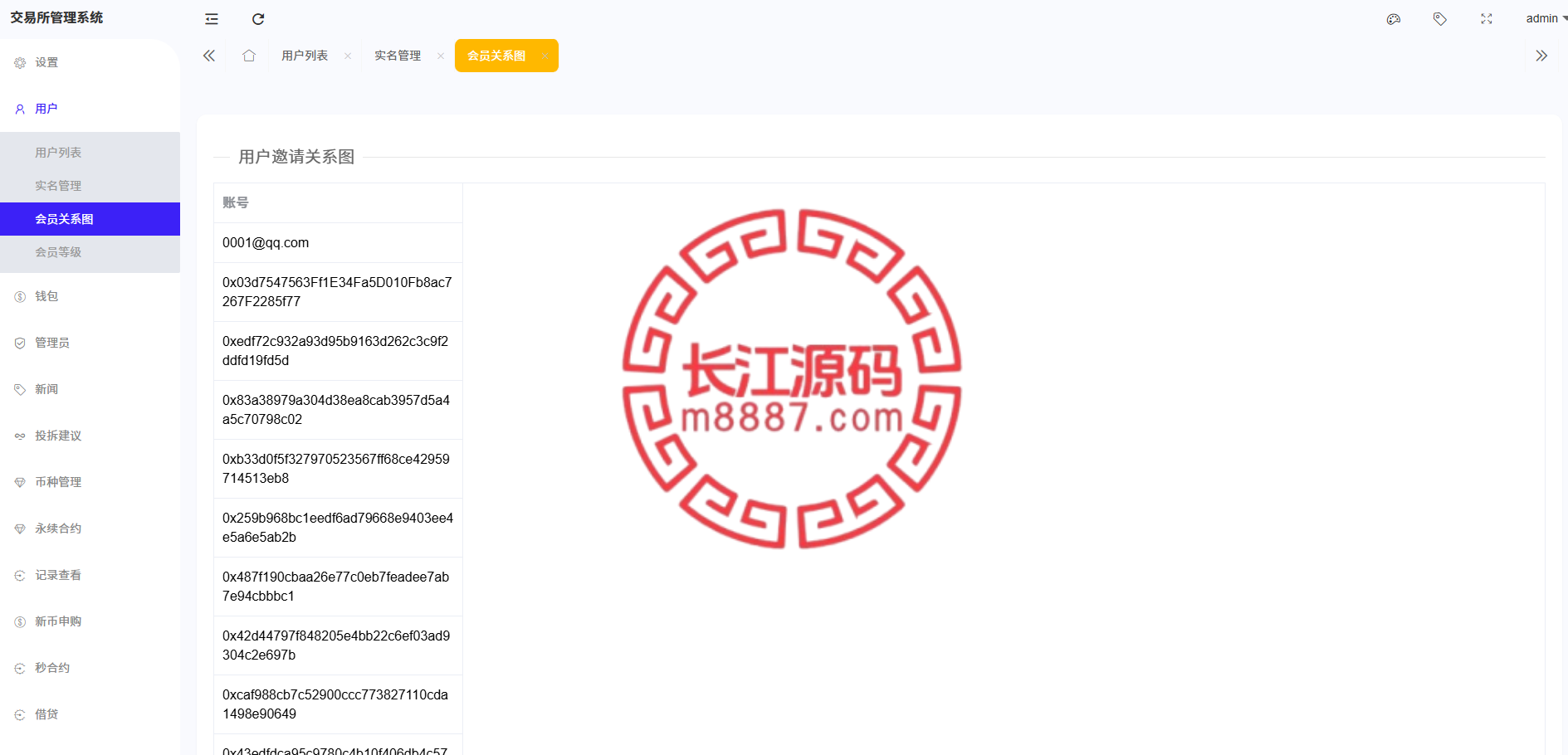Screen dimensions: 1568x755
Task: Select the account starting 0x03d7547563Ff1E34
Action: point(338,292)
